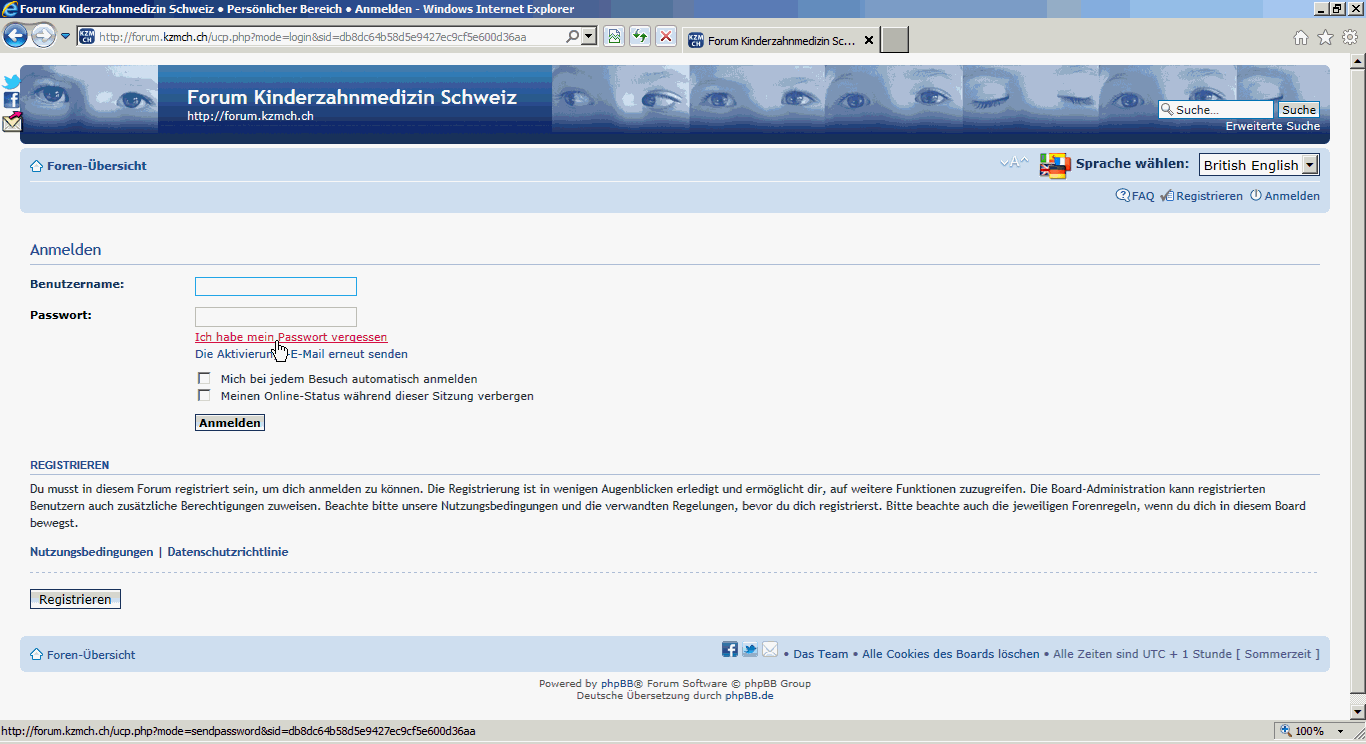The image size is (1366, 744).
Task: Click the browser back arrow button
Action: tap(15, 37)
